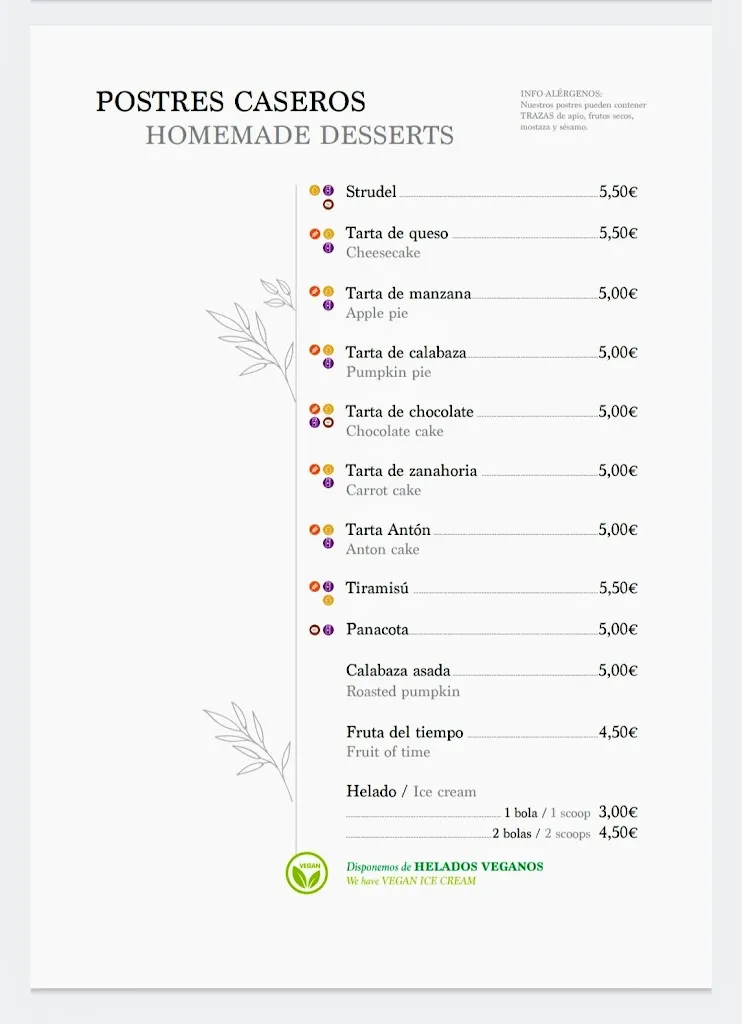This screenshot has height=1024, width=742.
Task: Click the yellow allergen icon beside Tarta de calabaza
Action: coord(328,351)
